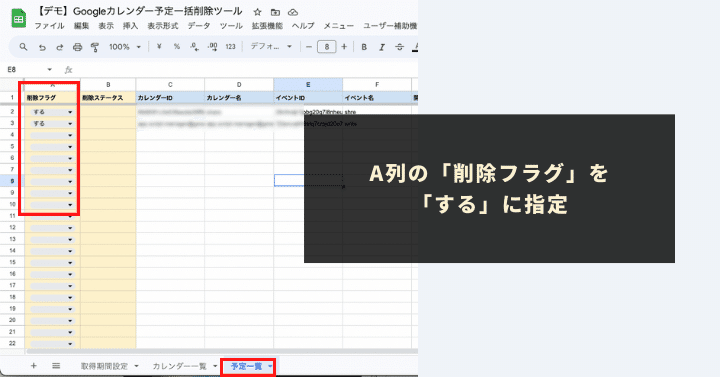The image size is (720, 377).
Task: Open more number formats 123
Action: [231, 46]
